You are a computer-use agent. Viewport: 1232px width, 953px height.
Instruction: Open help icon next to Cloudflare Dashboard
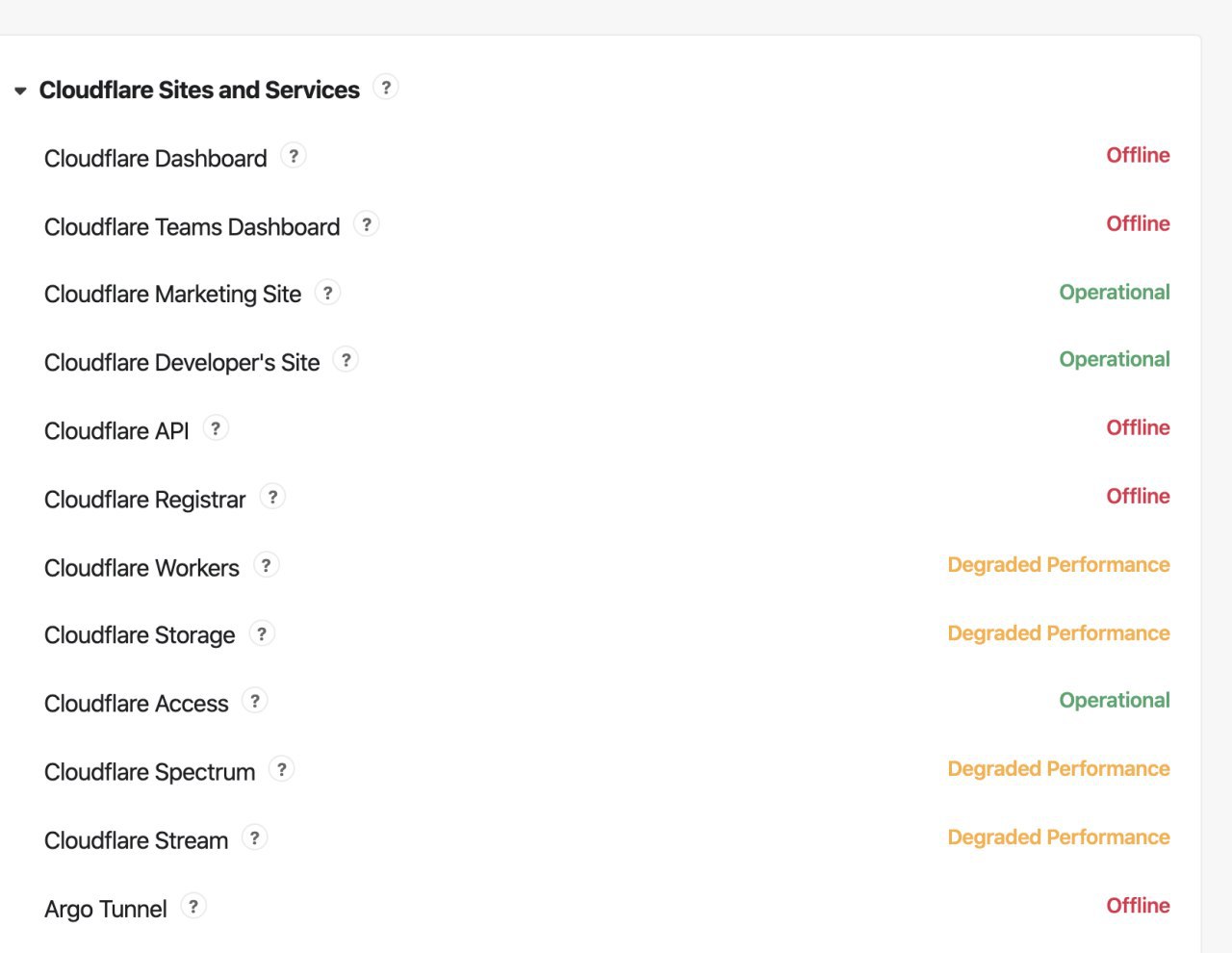pyautogui.click(x=294, y=156)
